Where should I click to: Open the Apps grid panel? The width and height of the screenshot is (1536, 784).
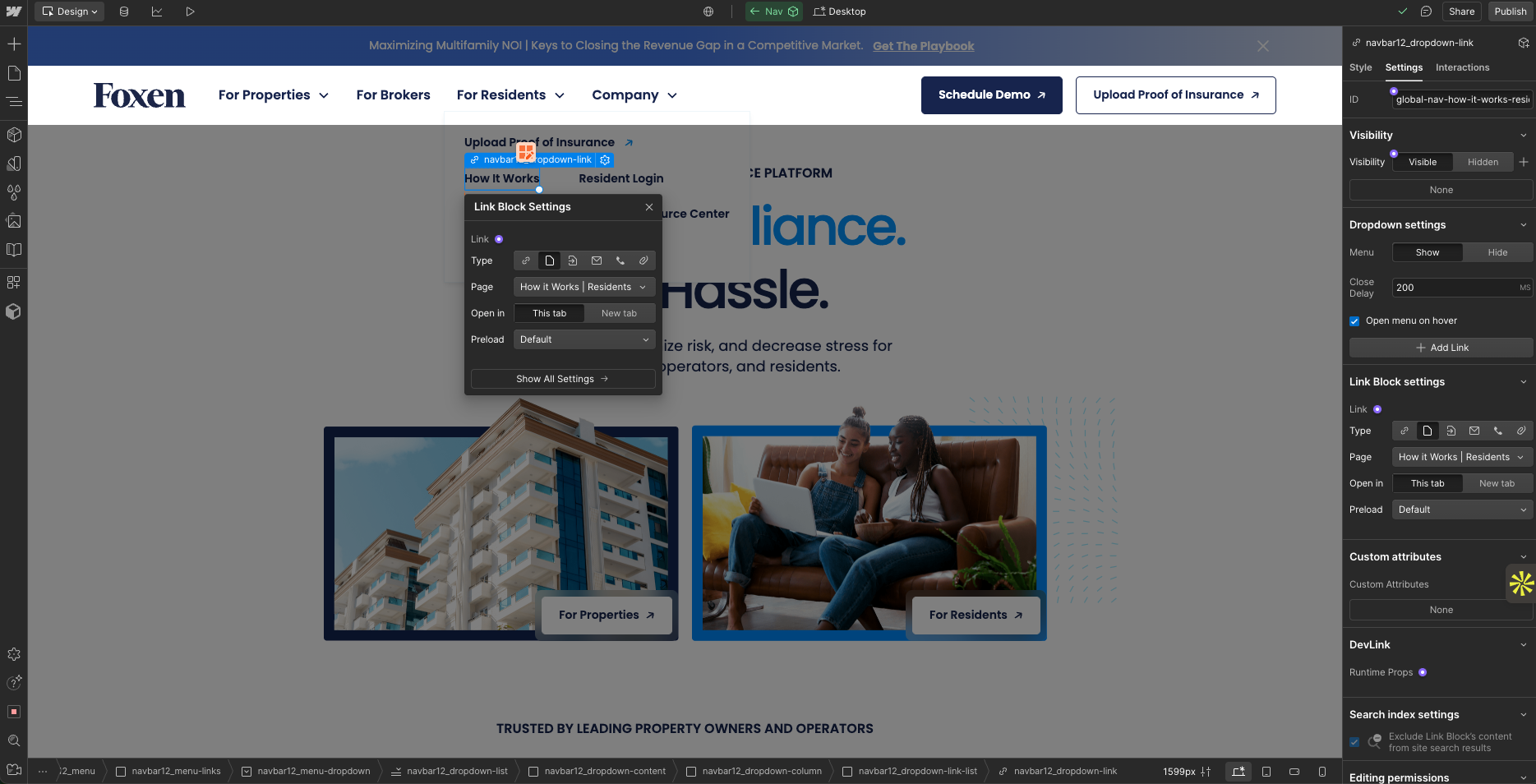(x=14, y=283)
